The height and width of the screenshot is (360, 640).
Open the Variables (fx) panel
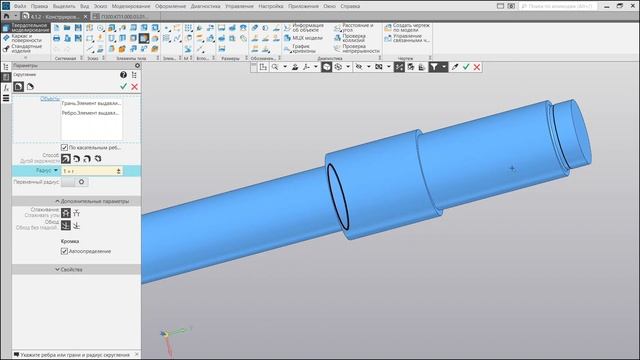[x=6, y=88]
